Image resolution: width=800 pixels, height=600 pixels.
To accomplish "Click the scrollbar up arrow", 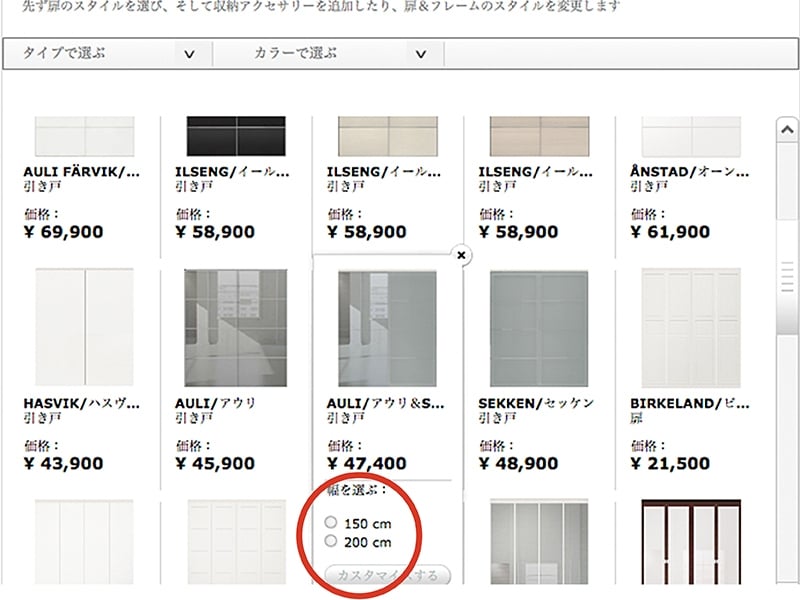I will pyautogui.click(x=787, y=129).
